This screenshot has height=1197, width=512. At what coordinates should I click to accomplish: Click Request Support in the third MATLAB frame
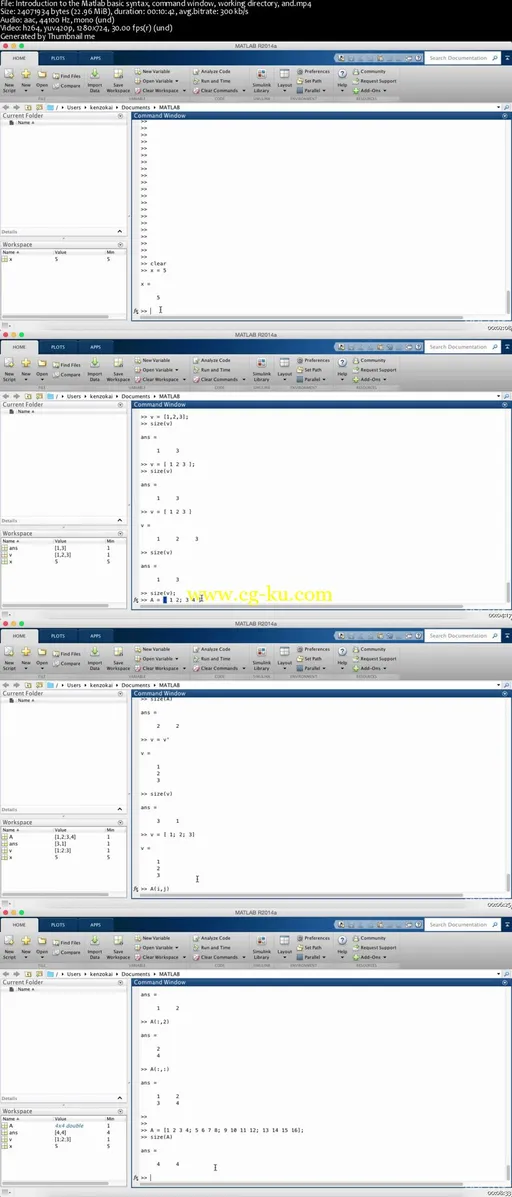pos(375,658)
